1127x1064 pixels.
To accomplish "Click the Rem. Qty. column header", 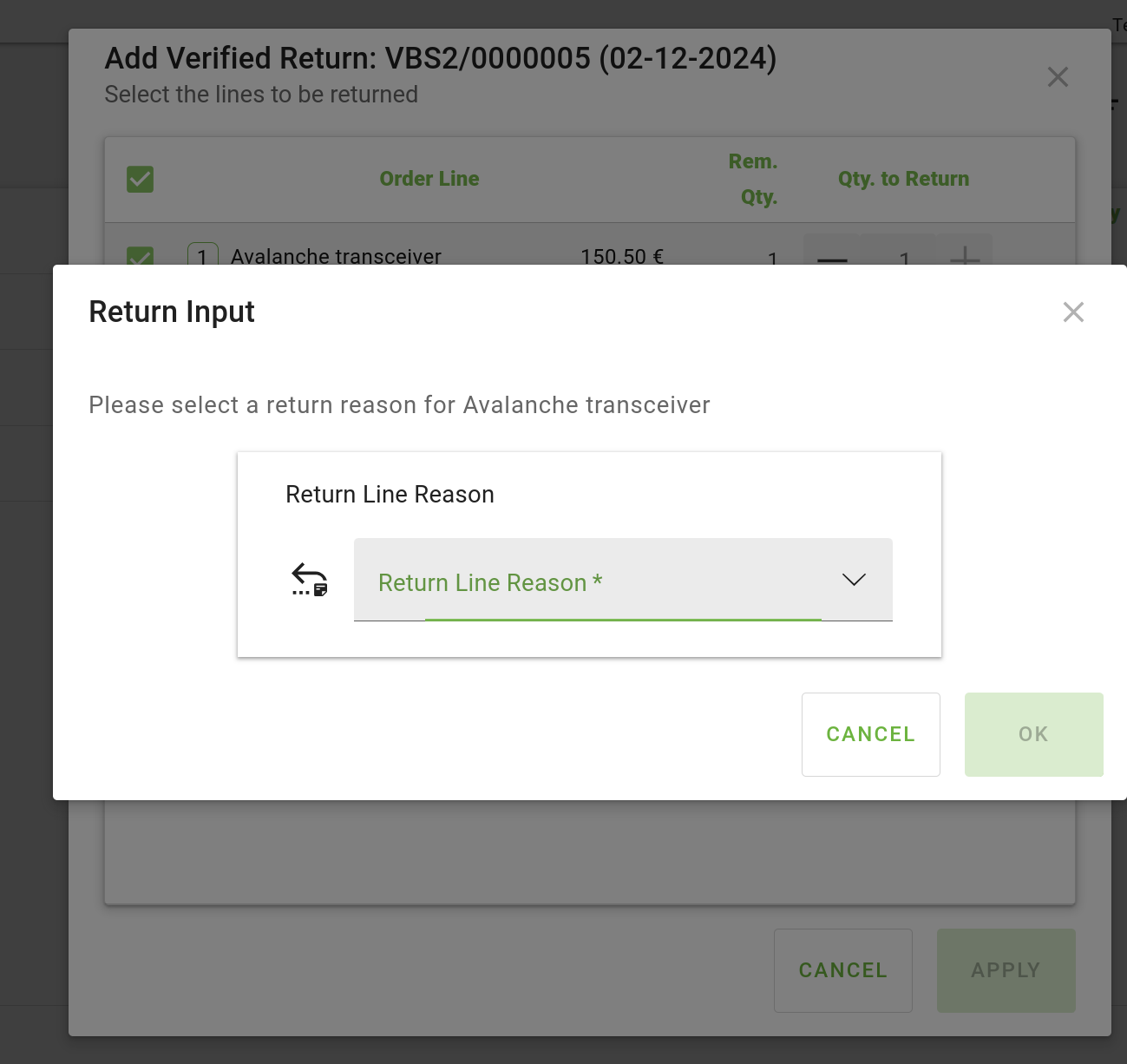I will 753,179.
